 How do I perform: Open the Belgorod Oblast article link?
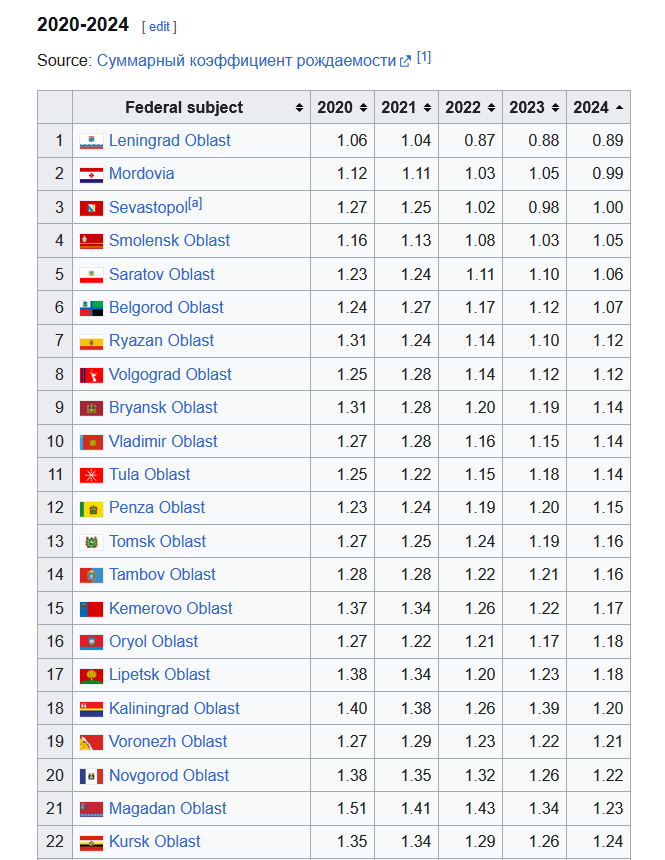tap(166, 307)
